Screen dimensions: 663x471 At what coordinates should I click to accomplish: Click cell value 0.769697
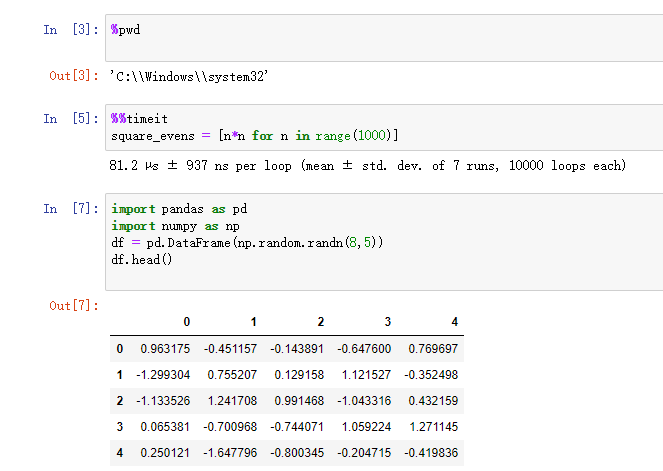pyautogui.click(x=433, y=349)
